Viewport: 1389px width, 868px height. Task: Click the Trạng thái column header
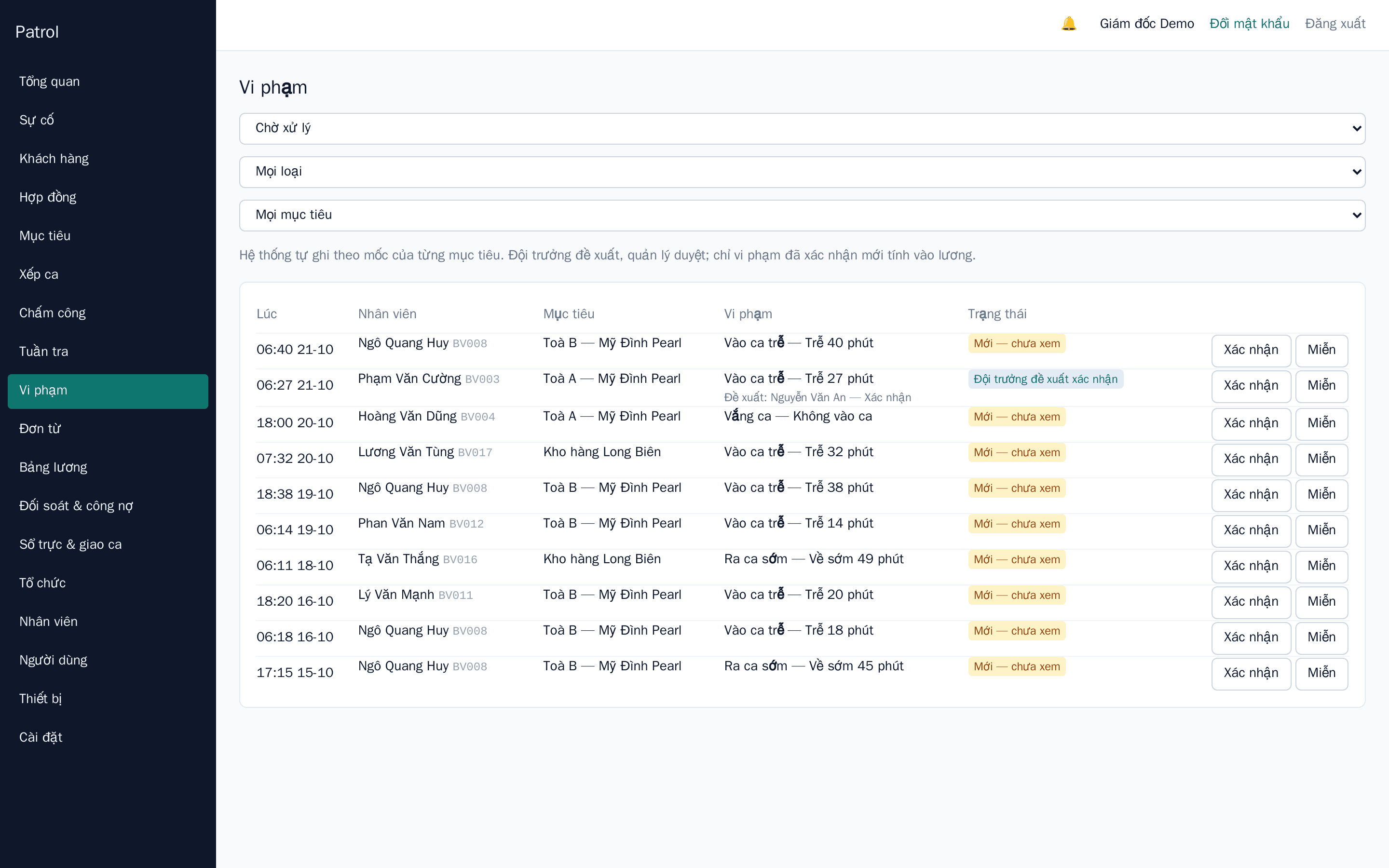(997, 314)
